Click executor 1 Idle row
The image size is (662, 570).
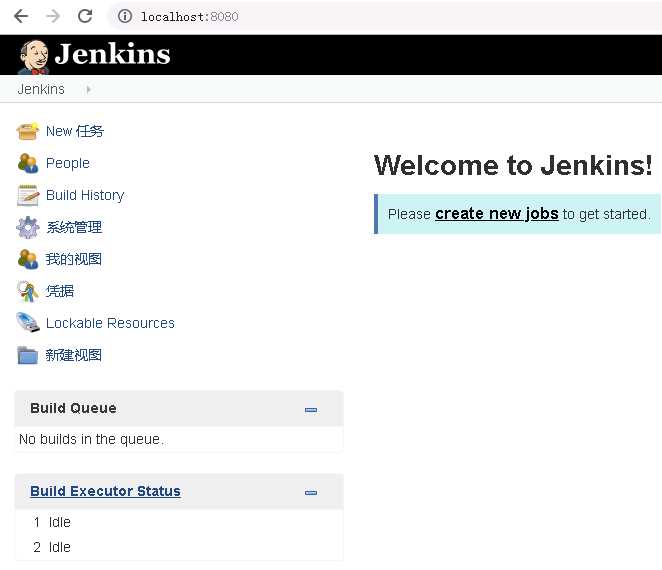click(179, 523)
